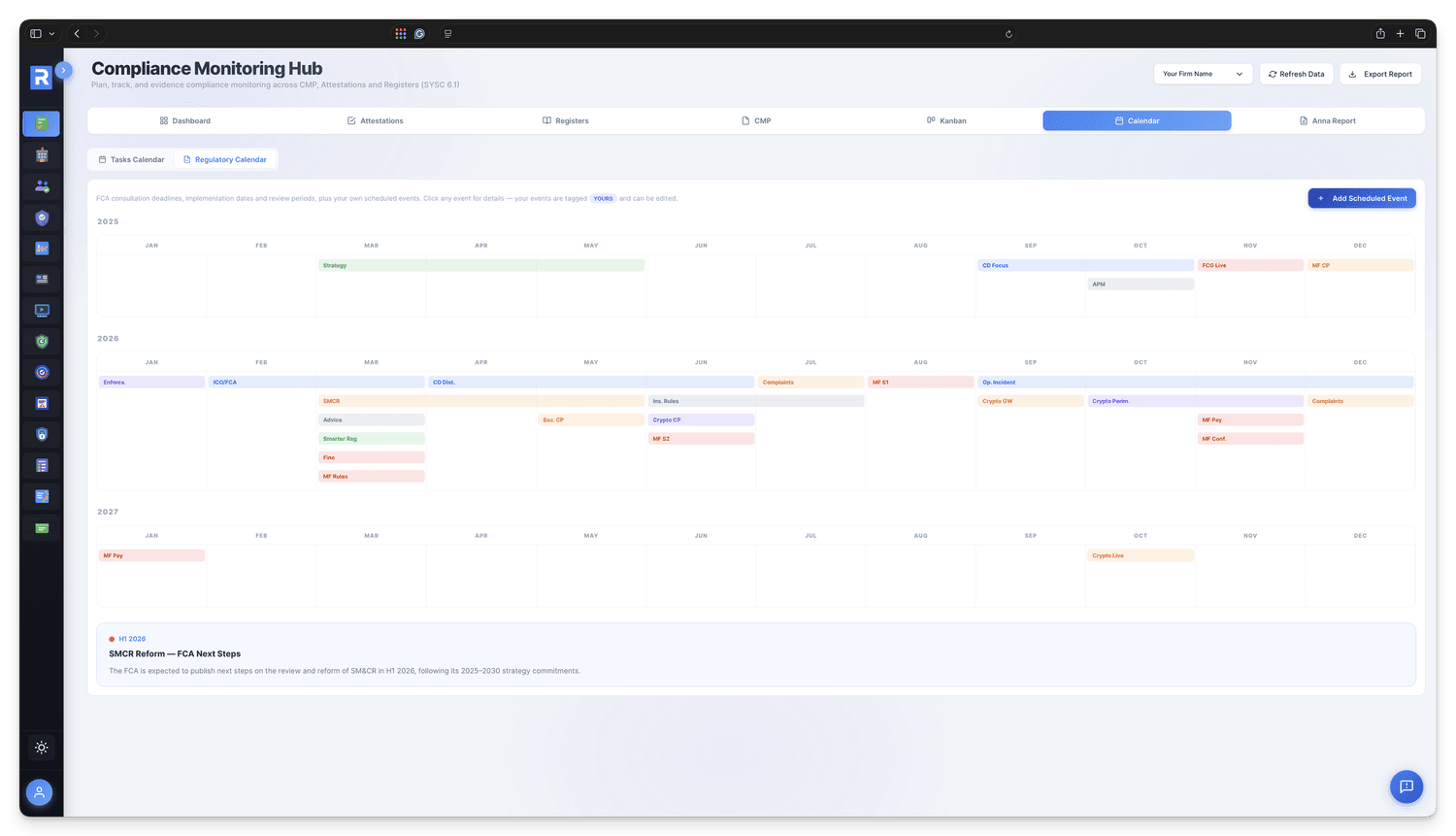Image resolution: width=1456 pixels, height=836 pixels.
Task: Open the 2026 ICO/FCA event bar
Action: [x=316, y=383]
